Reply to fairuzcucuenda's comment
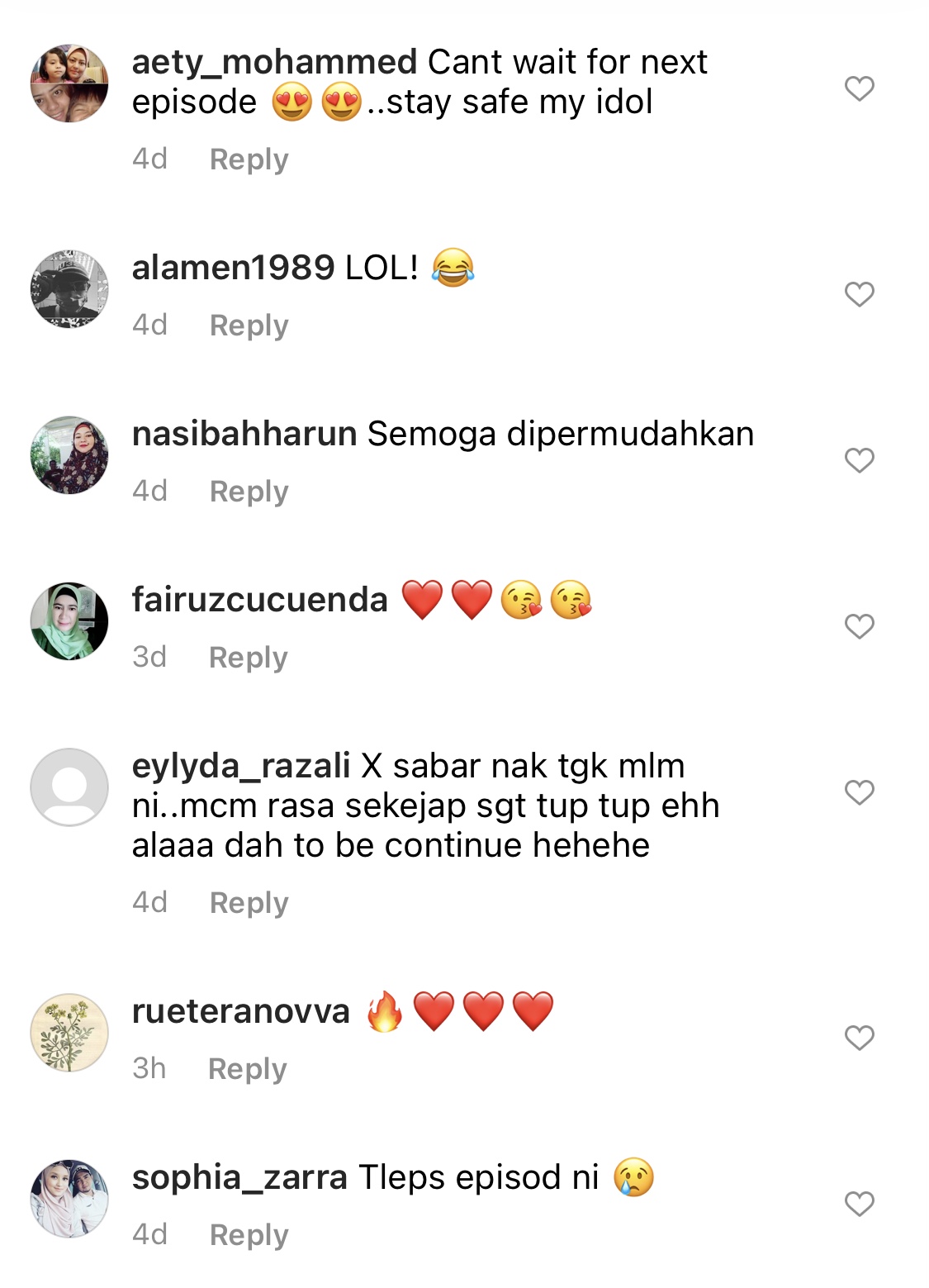 [x=248, y=658]
